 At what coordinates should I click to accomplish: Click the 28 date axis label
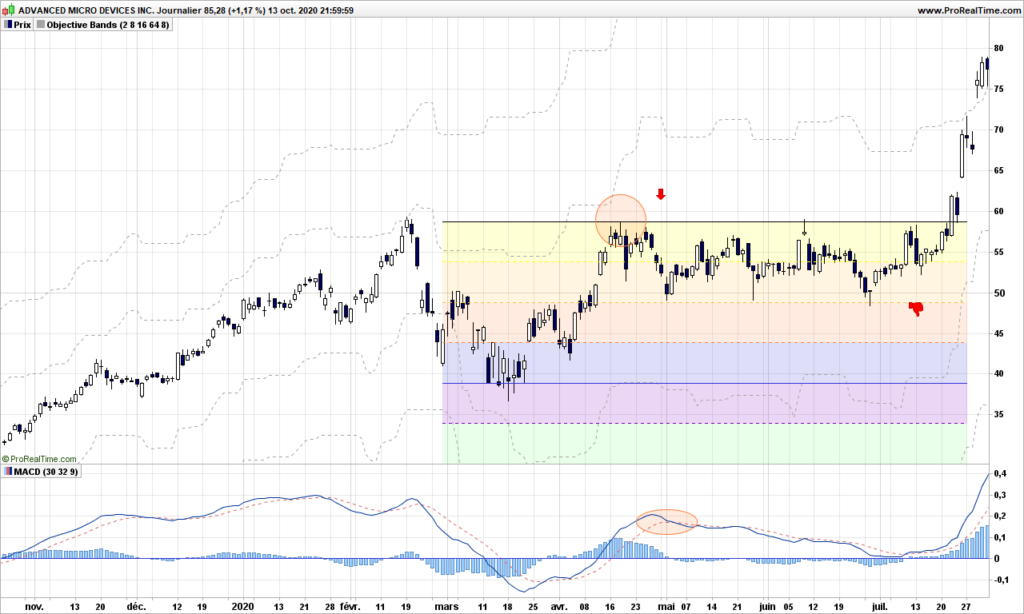tap(329, 607)
